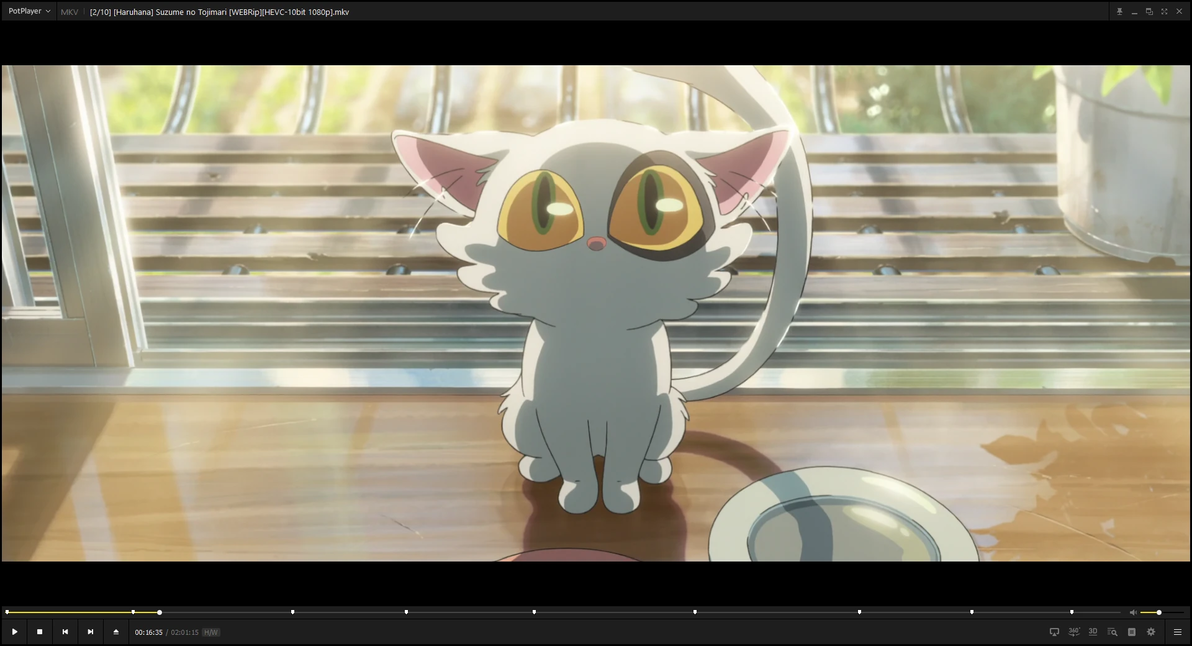This screenshot has height=646, width=1192.
Task: Open a file with the eject button
Action: pos(116,632)
